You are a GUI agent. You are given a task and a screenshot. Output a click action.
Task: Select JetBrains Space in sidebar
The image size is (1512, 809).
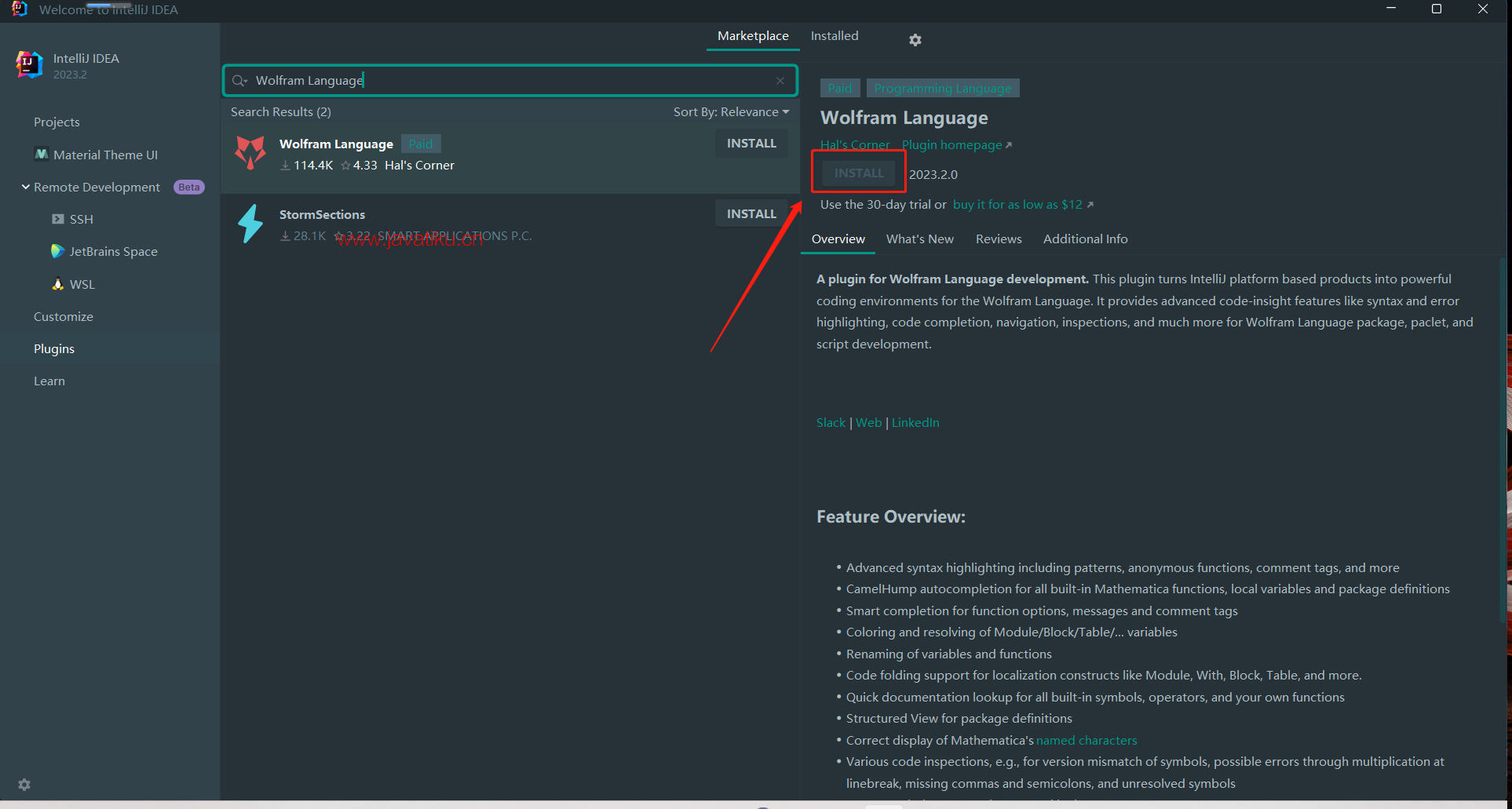coord(113,252)
